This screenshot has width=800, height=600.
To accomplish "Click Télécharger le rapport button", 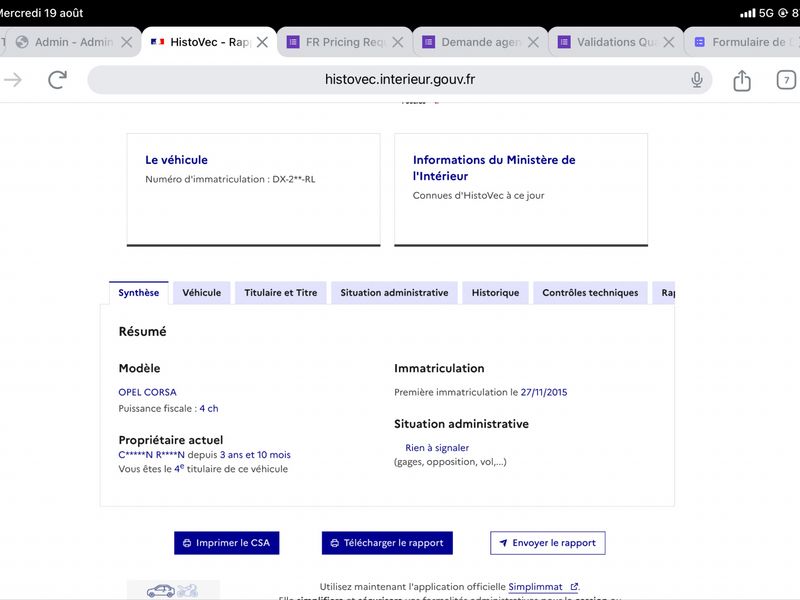I will (x=387, y=543).
